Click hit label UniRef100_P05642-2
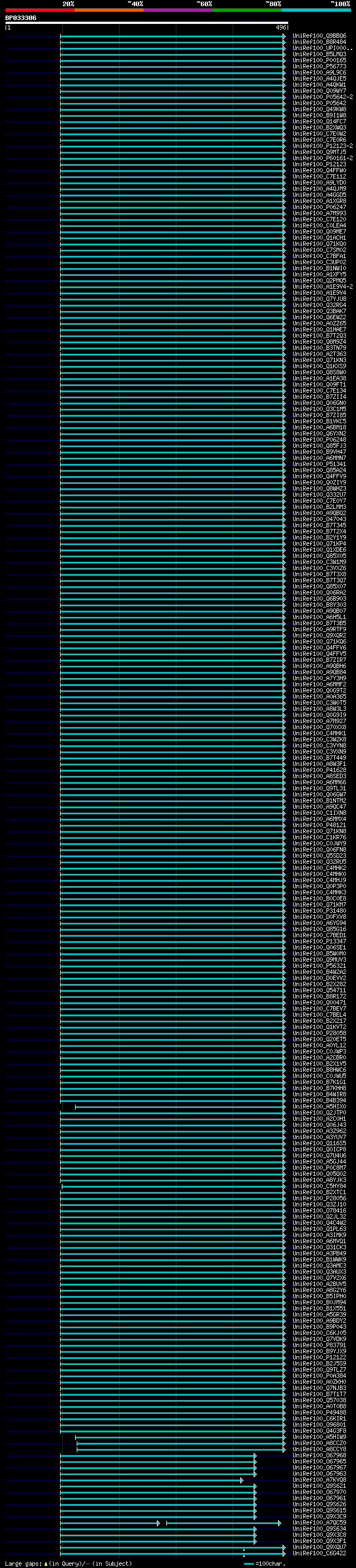Viewport: 356px width, 1568px height. point(323,97)
